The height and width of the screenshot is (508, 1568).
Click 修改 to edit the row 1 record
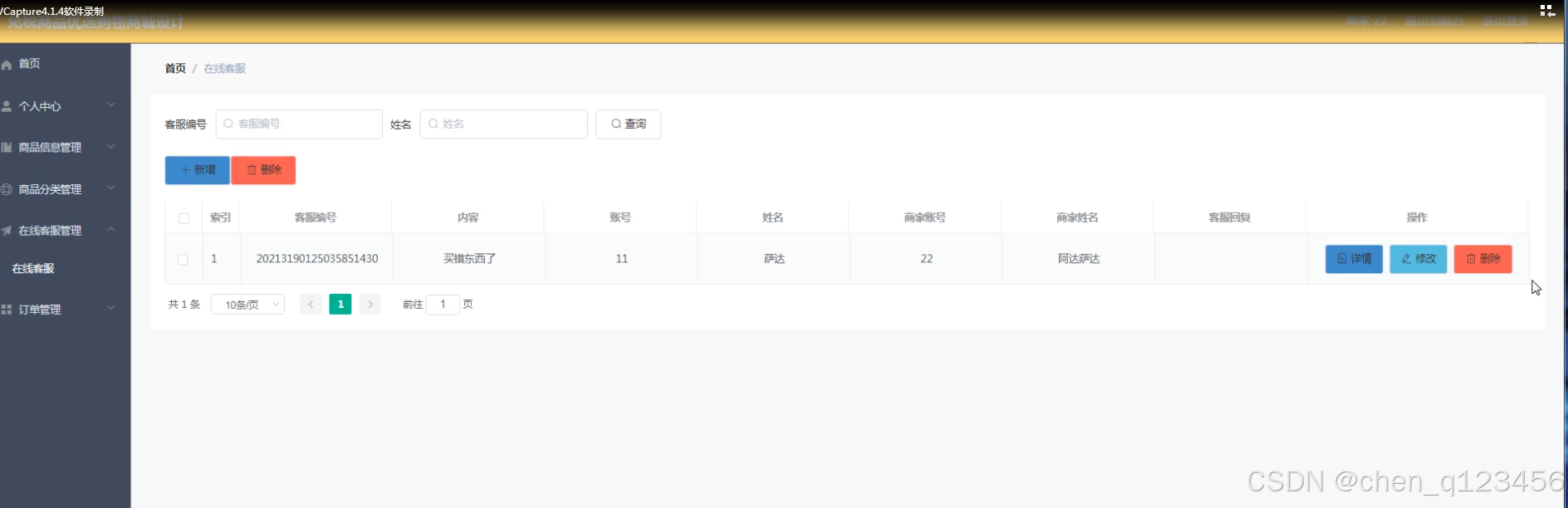(x=1419, y=259)
